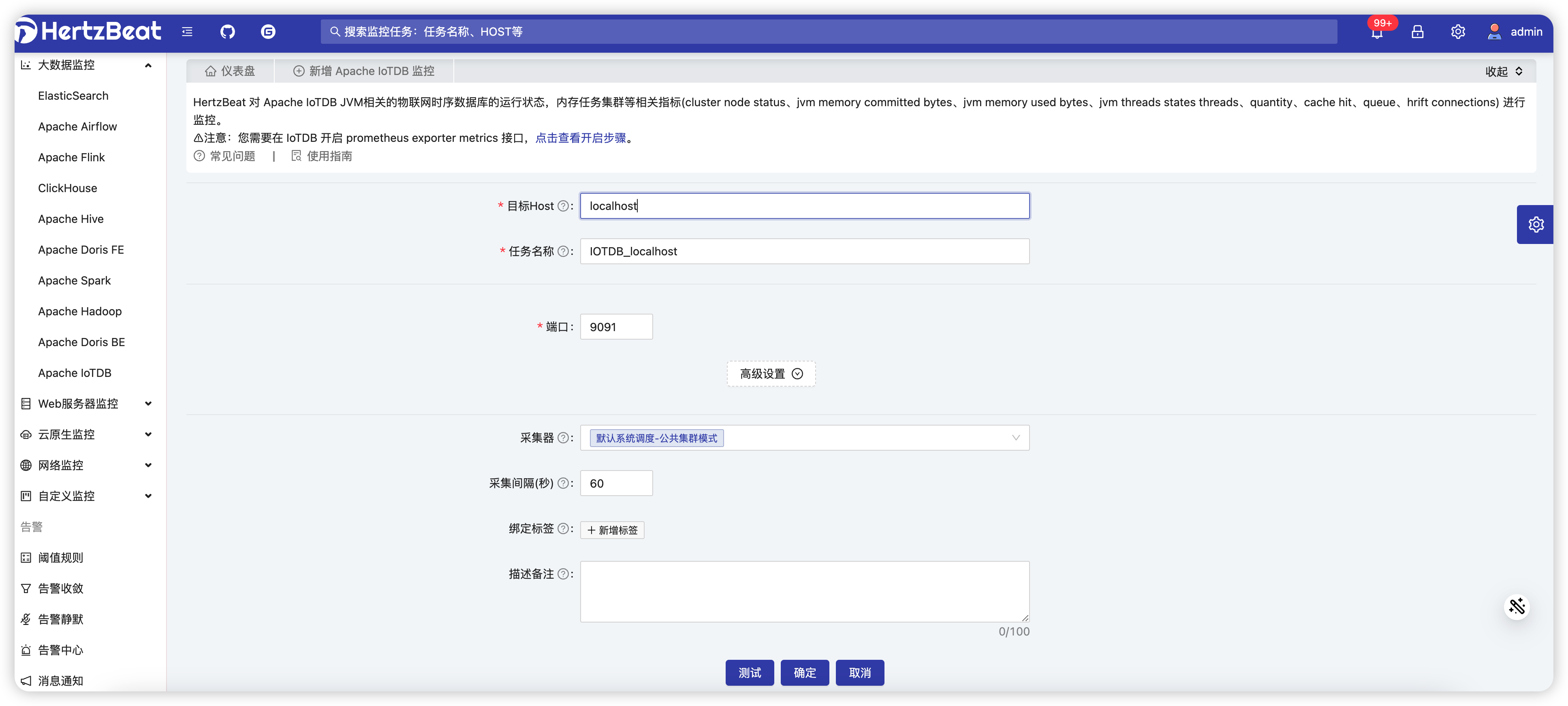Toggle the sidebar collapse menu icon
The height and width of the screenshot is (706, 1568).
[x=187, y=32]
